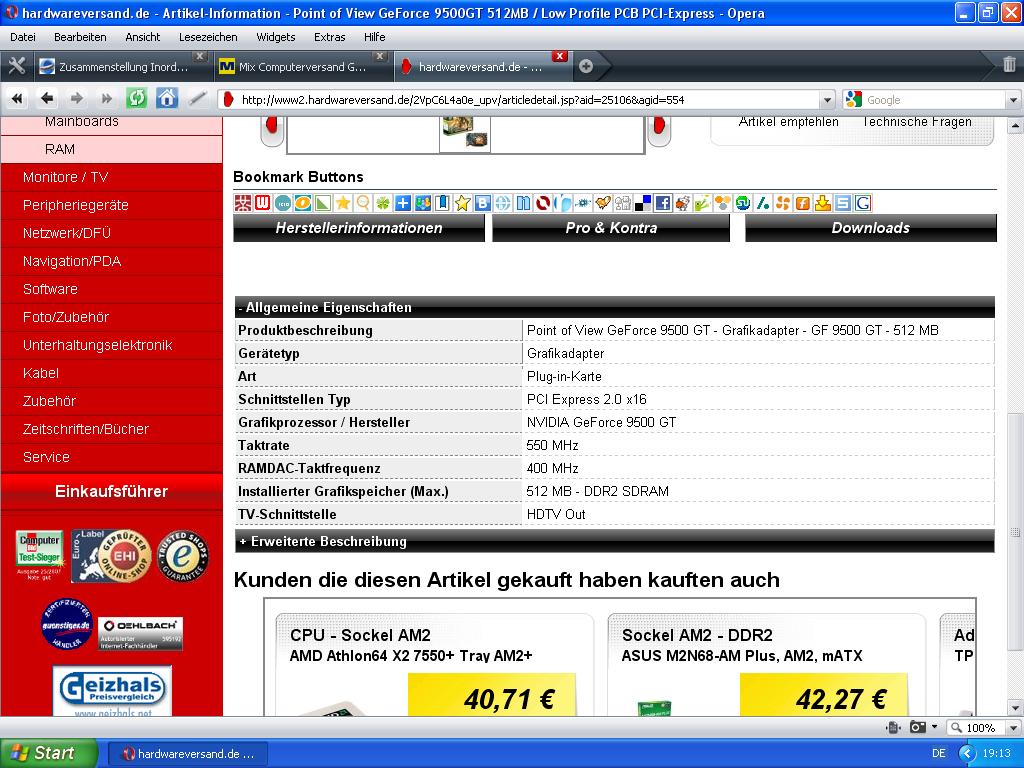
Task: Click the Technische Fragen link
Action: tap(916, 121)
